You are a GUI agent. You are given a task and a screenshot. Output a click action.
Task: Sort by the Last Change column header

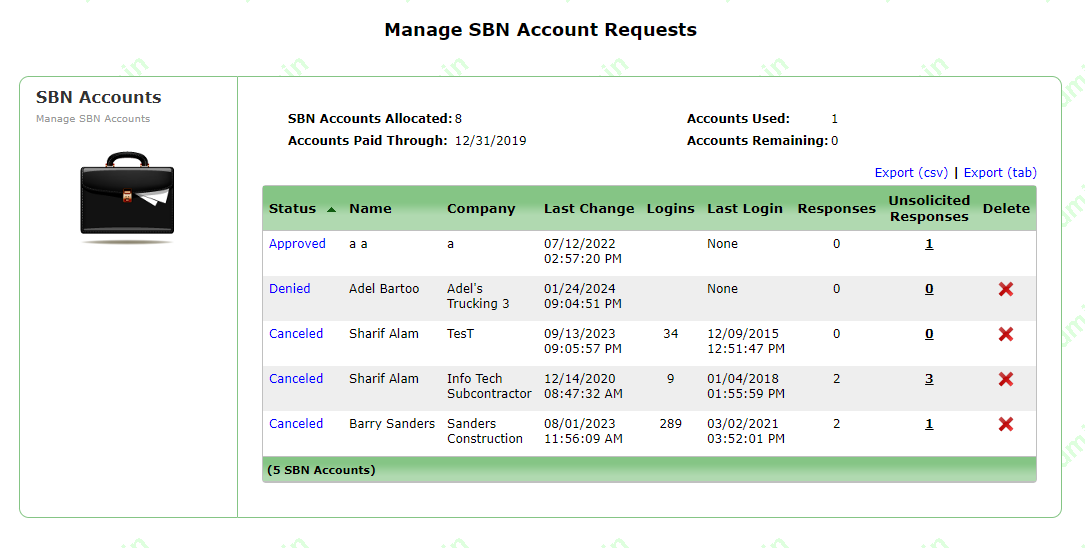[589, 209]
